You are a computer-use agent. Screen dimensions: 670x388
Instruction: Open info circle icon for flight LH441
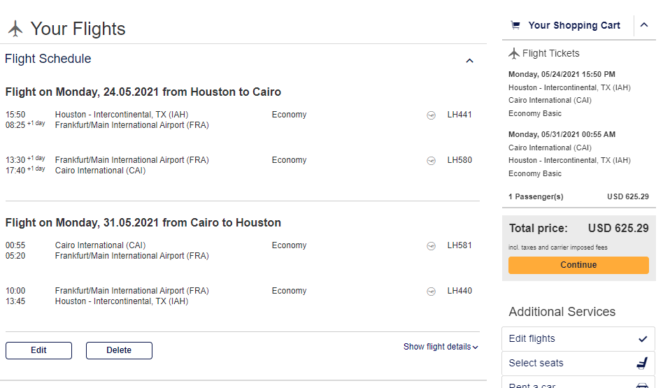point(431,115)
